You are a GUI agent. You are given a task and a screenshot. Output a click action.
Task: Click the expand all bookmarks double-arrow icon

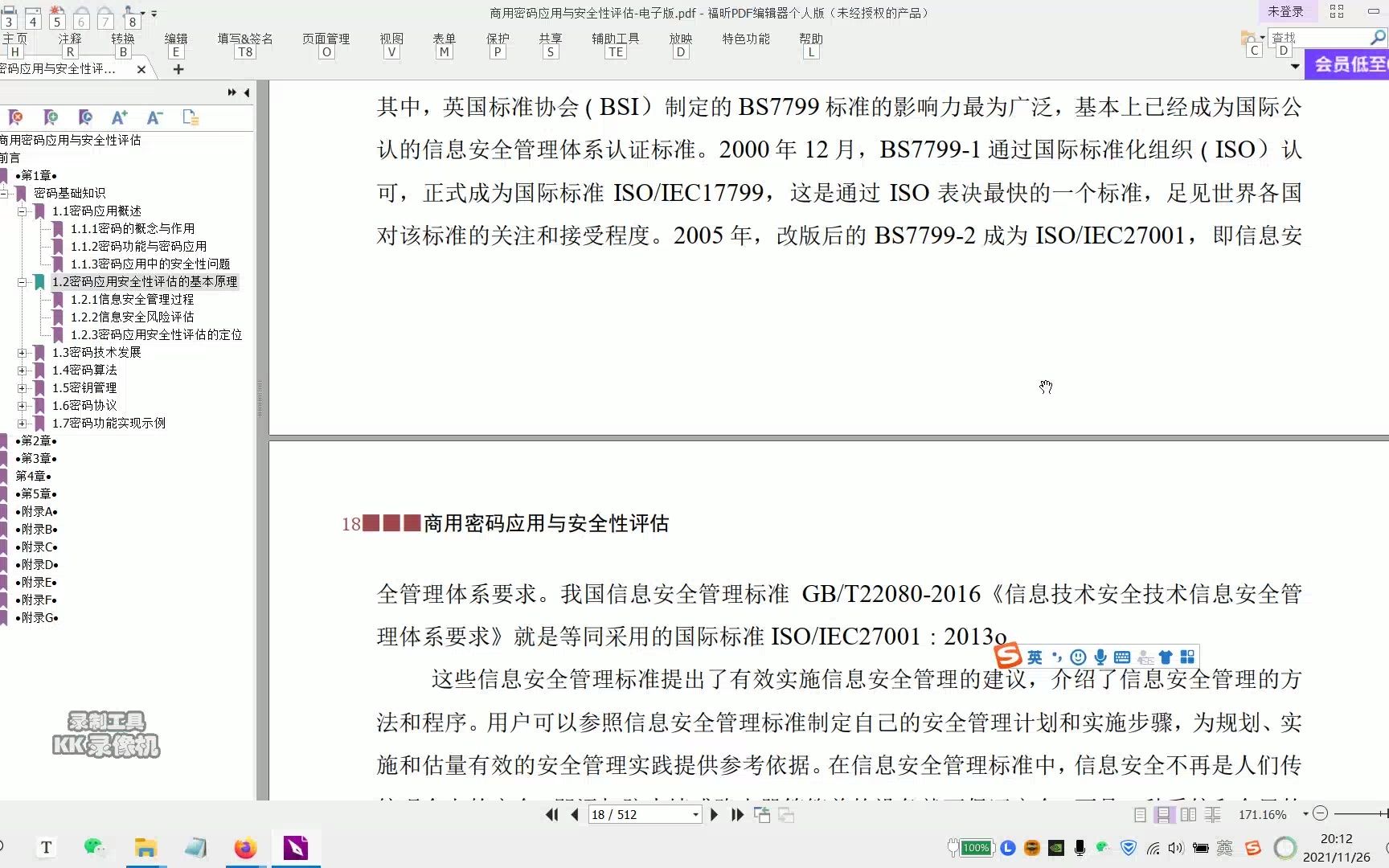tap(231, 92)
